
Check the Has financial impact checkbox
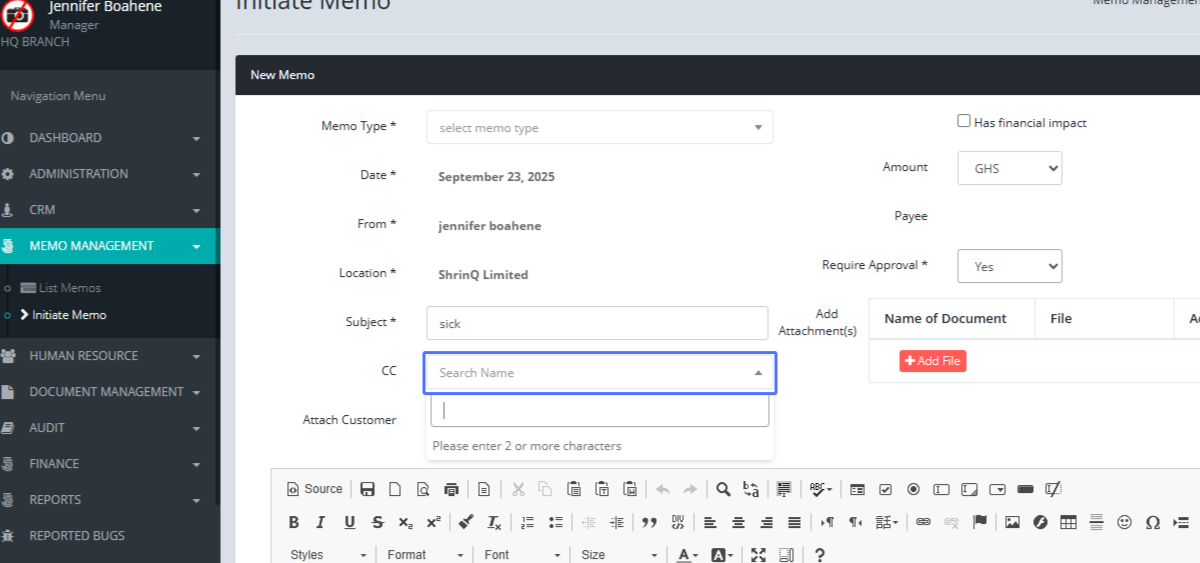click(964, 121)
